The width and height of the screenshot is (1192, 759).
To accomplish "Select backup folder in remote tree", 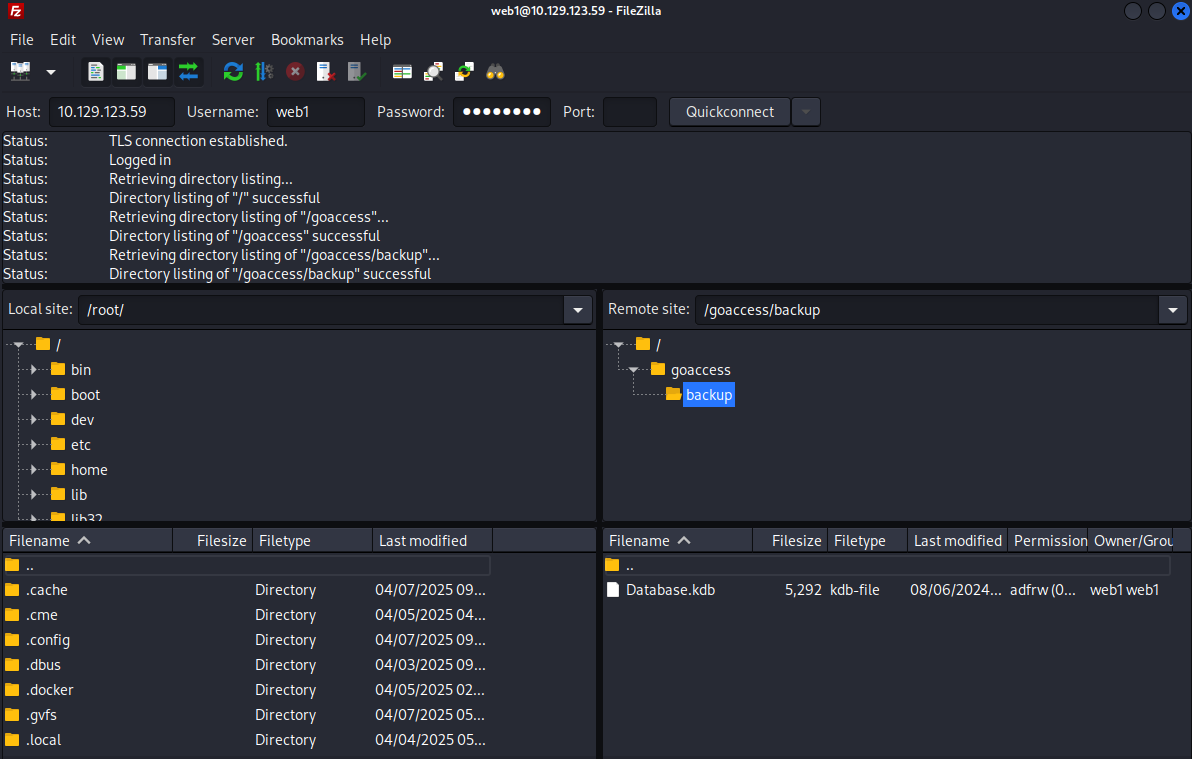I will tap(709, 395).
